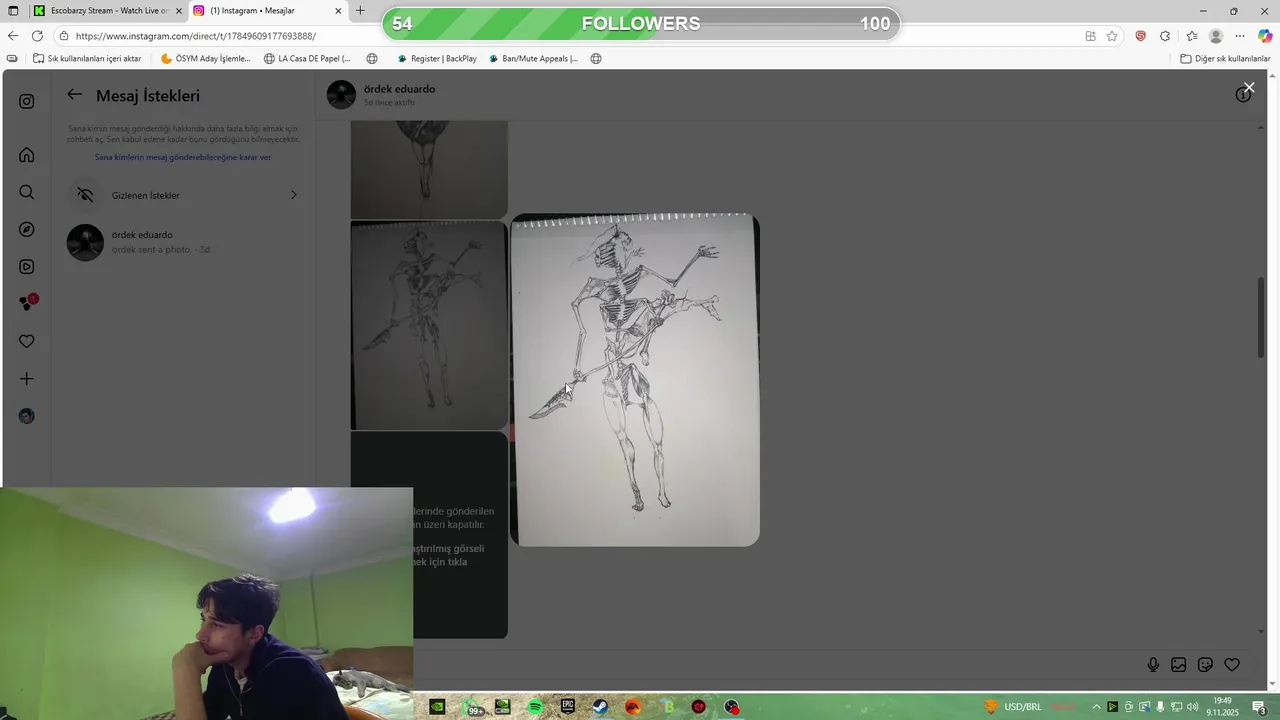Image resolution: width=1280 pixels, height=720 pixels.
Task: Click the voice clip microphone icon
Action: click(x=1153, y=665)
